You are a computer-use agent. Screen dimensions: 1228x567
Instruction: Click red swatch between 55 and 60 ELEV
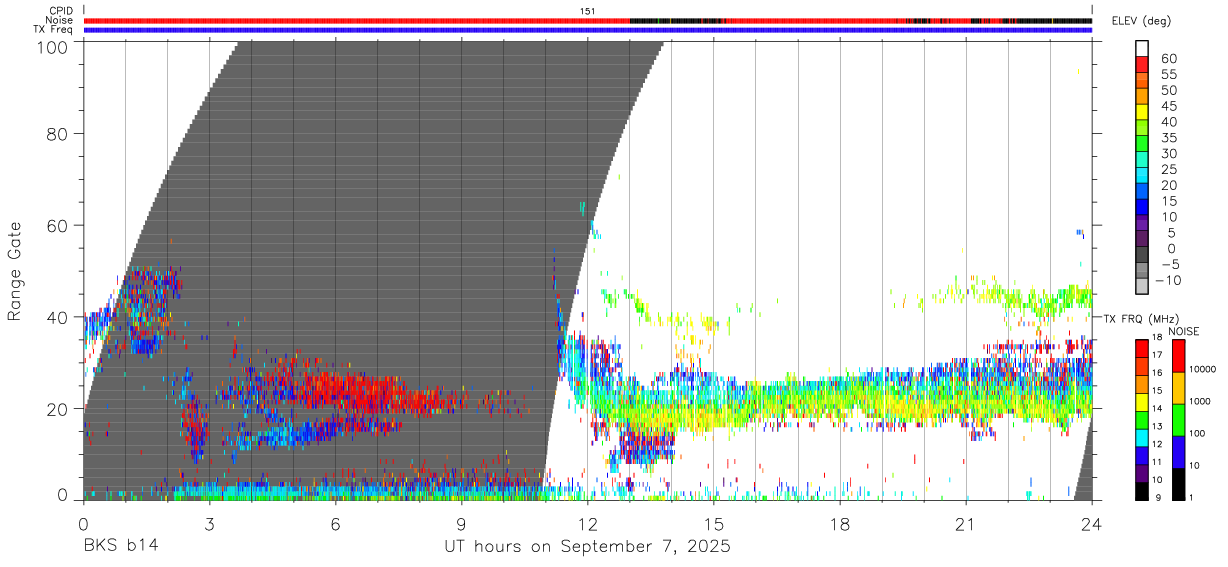1143,65
